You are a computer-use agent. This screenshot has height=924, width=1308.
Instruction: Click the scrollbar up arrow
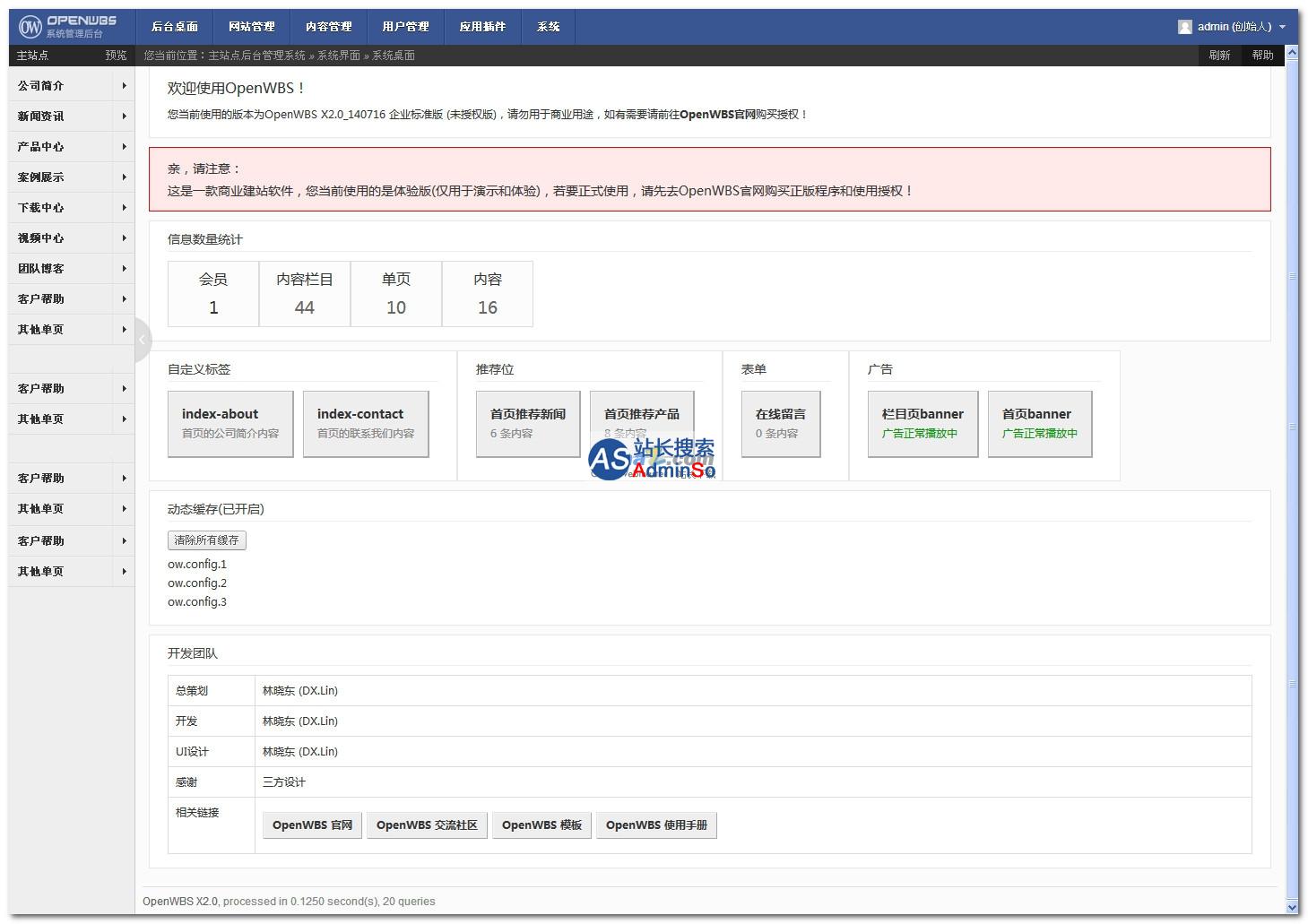coord(1292,53)
